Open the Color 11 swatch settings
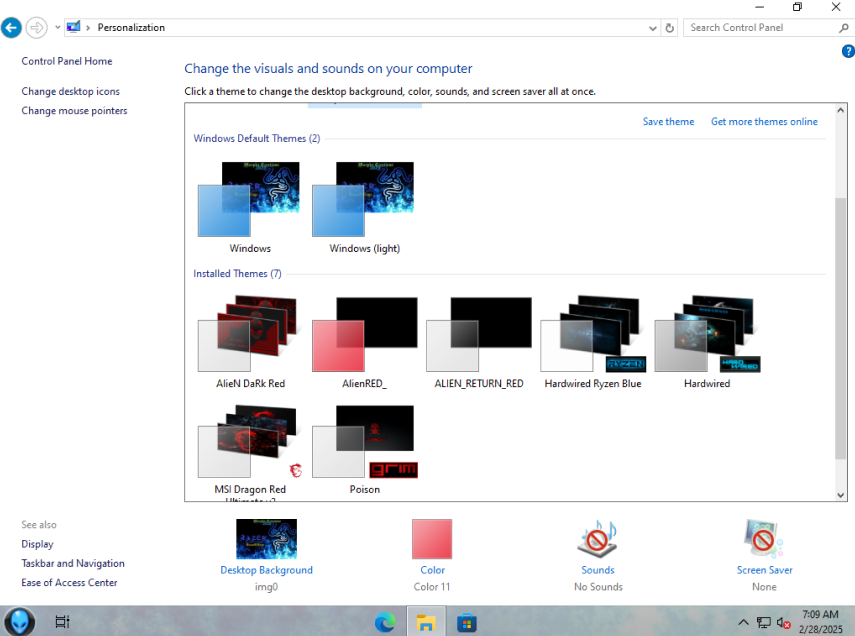 (x=432, y=538)
